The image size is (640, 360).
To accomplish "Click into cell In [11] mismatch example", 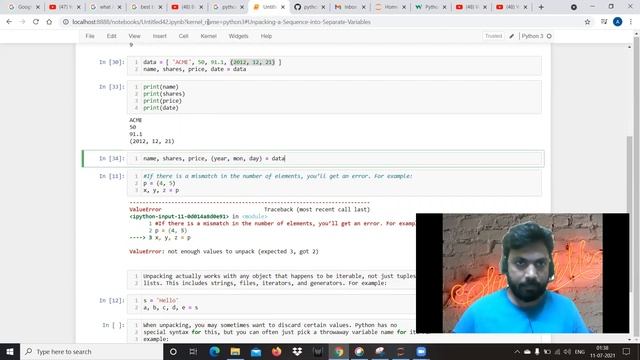I will pyautogui.click(x=335, y=183).
